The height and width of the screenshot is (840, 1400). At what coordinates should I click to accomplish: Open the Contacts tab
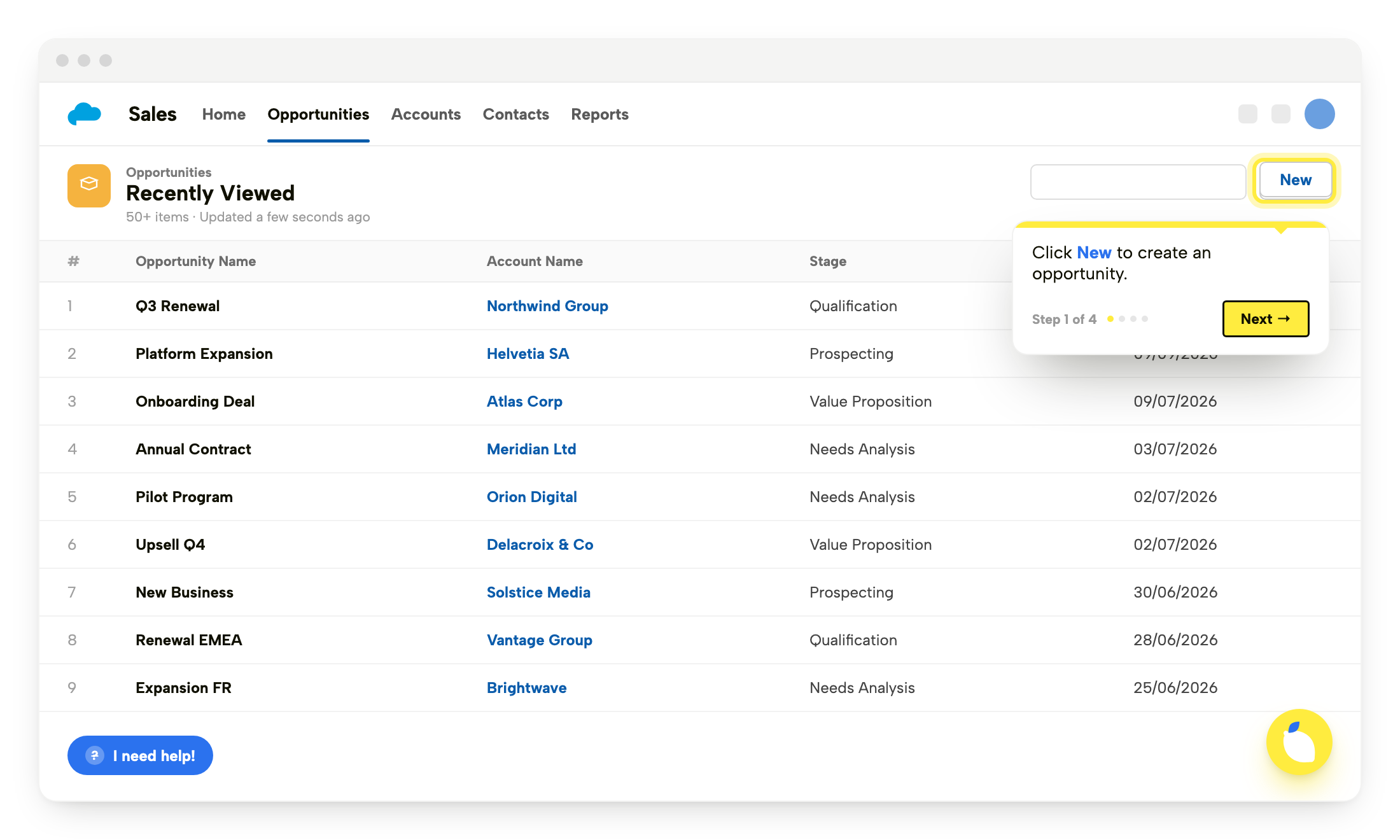click(516, 114)
